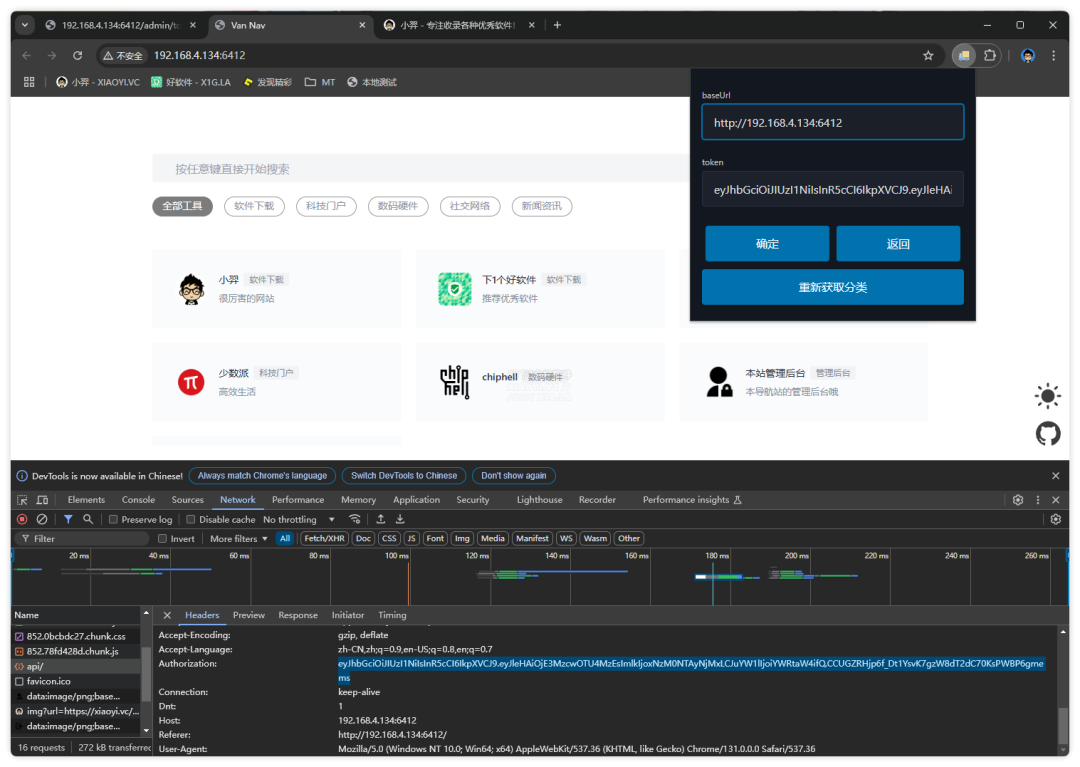This screenshot has width=1080, height=767.
Task: Open the Chrome tab search dropdown arrow
Action: (25, 25)
